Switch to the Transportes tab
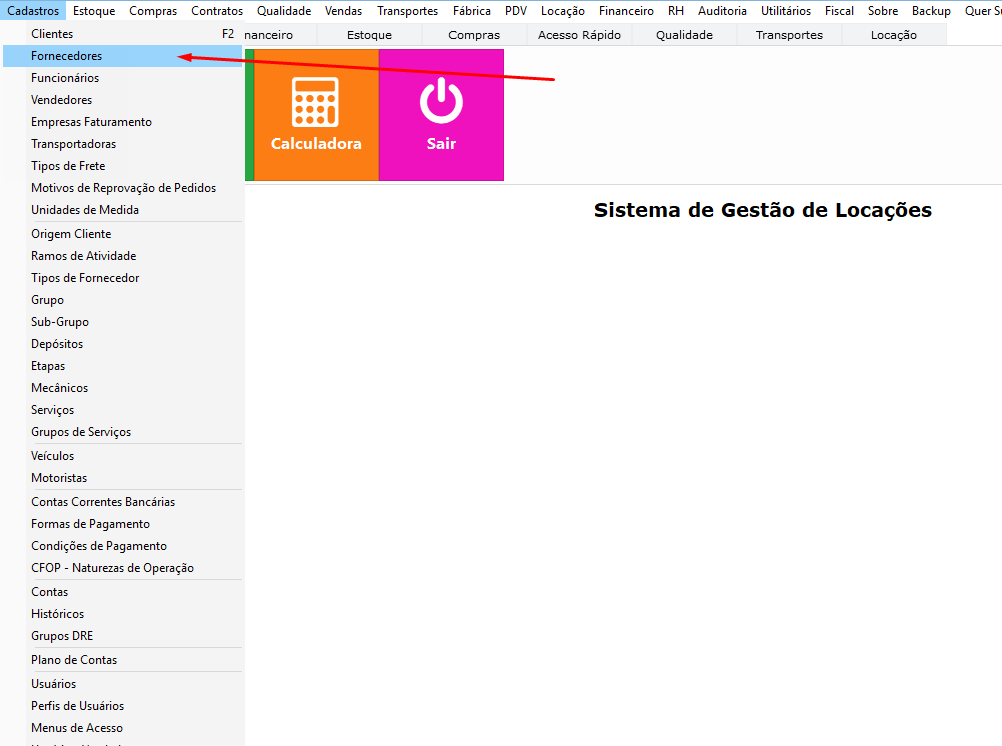The image size is (1002, 746). pos(789,35)
